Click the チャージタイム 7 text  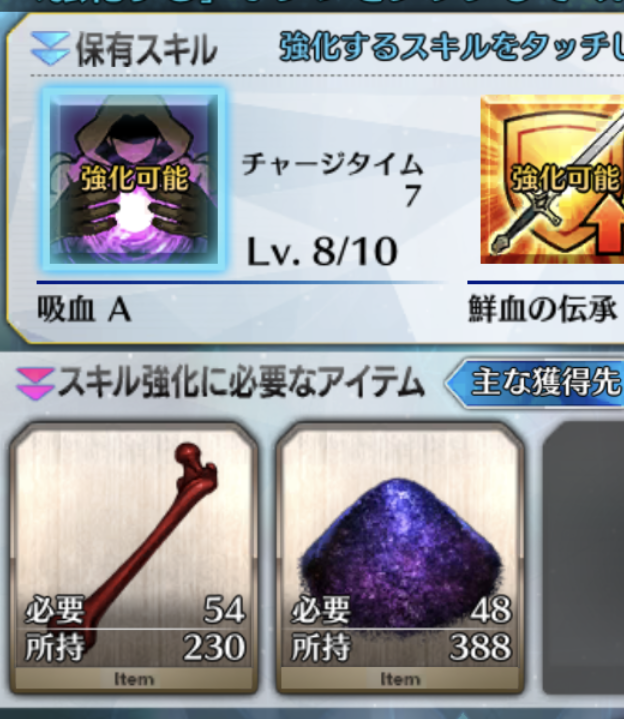coord(332,180)
